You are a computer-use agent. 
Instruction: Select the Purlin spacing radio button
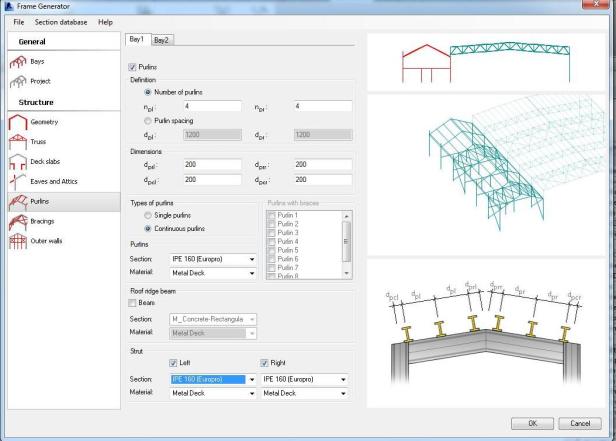coord(149,121)
